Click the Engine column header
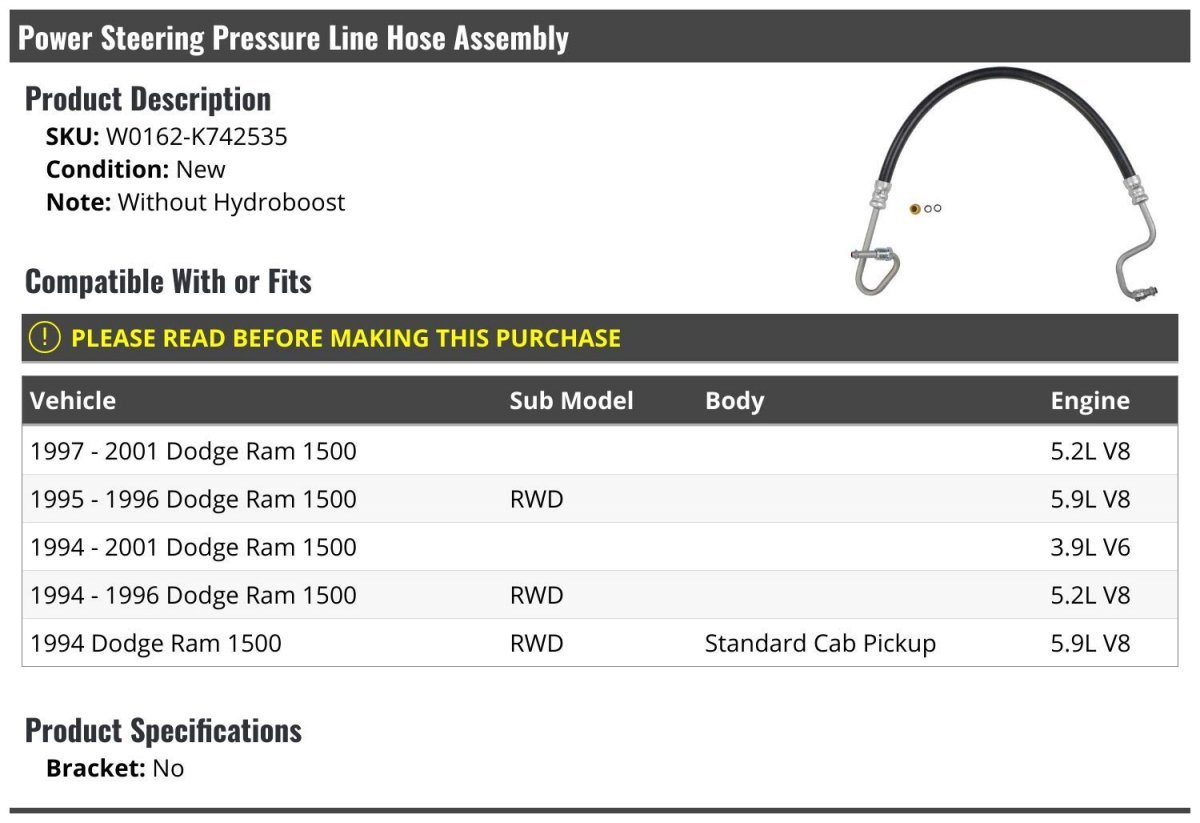Screen dimensions: 1200x823 pos(1090,401)
